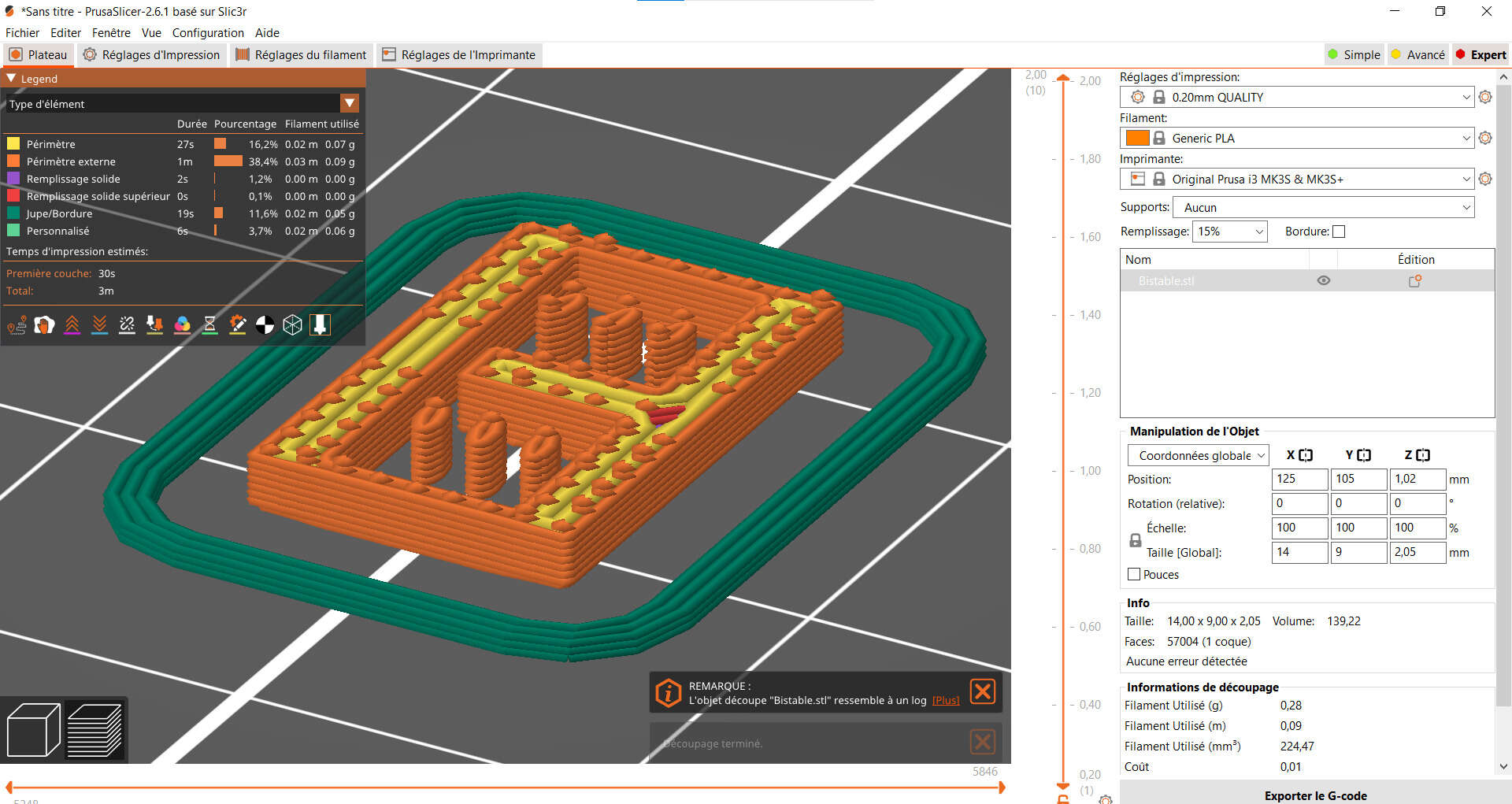
Task: Switch to Réglages d'Impression tab
Action: pyautogui.click(x=152, y=54)
